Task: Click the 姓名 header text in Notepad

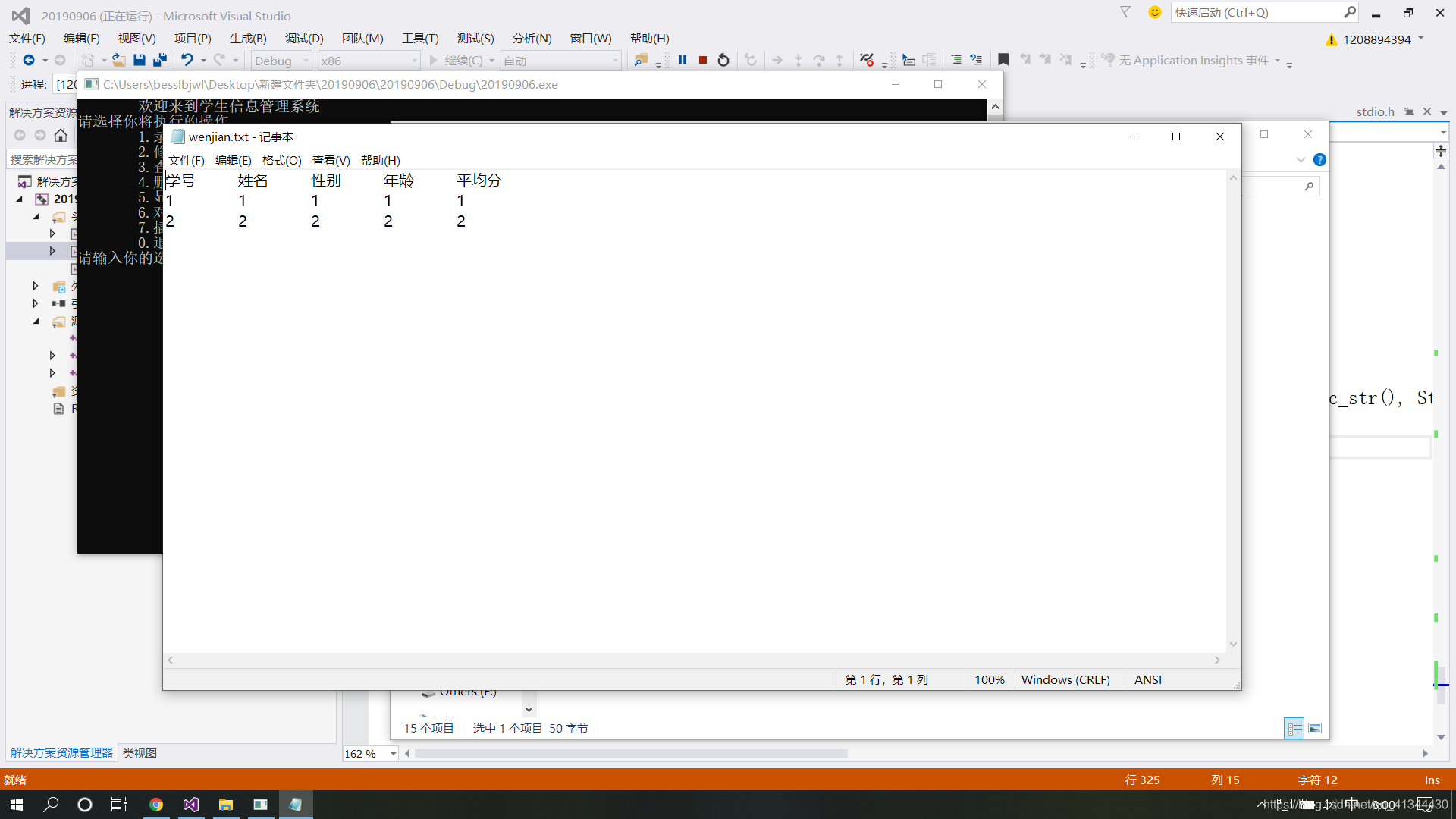Action: click(253, 180)
